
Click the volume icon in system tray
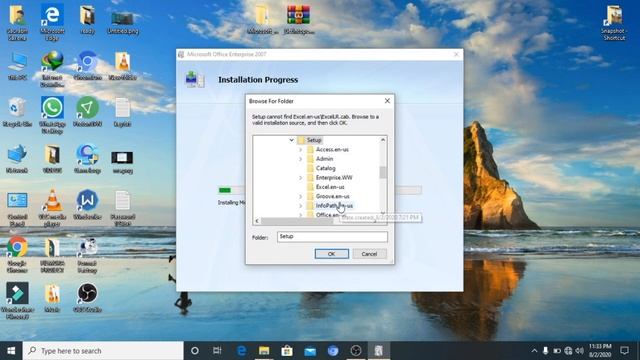(x=579, y=351)
